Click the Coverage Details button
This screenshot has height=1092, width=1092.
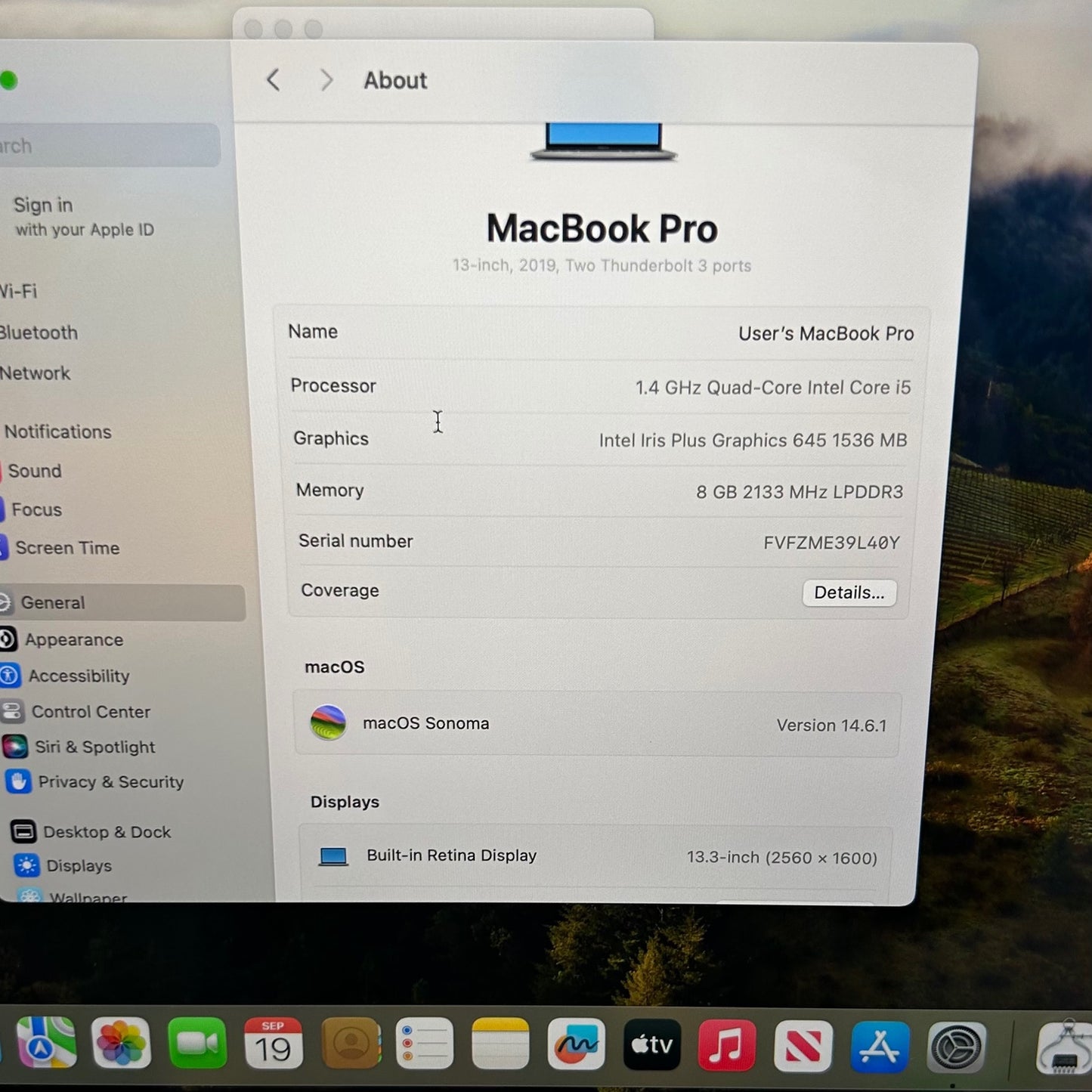pos(849,593)
